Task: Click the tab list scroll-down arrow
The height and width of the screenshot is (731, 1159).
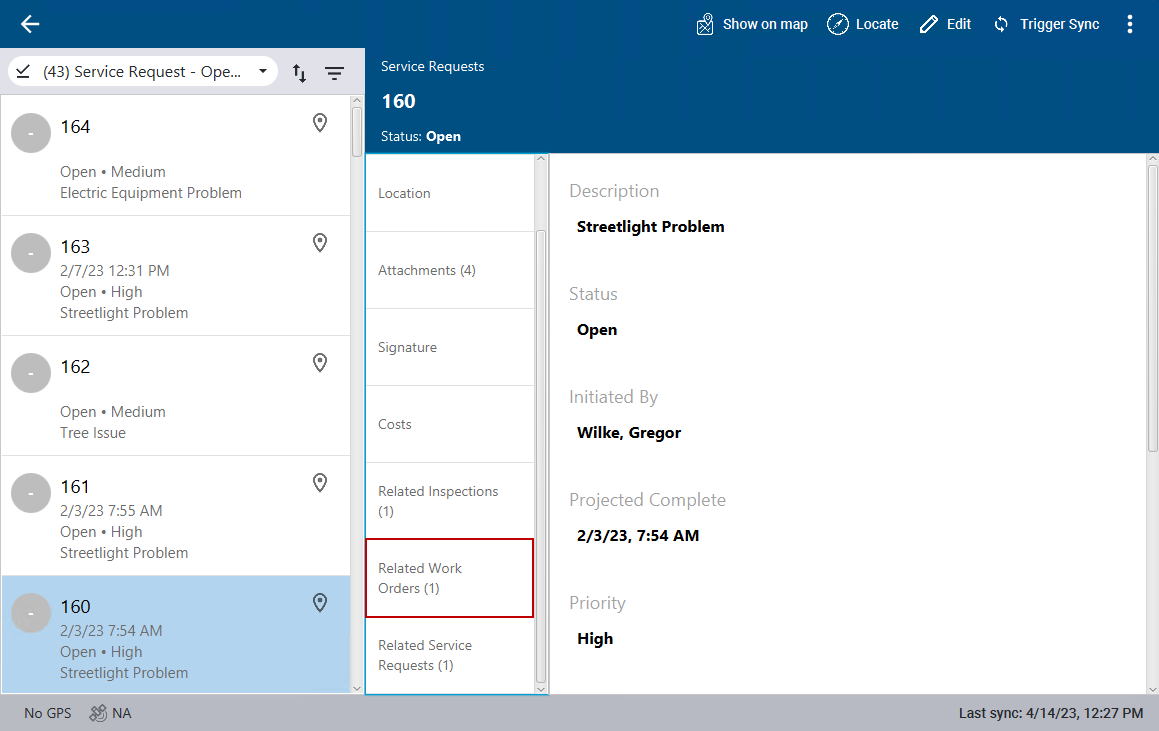Action: (x=541, y=688)
